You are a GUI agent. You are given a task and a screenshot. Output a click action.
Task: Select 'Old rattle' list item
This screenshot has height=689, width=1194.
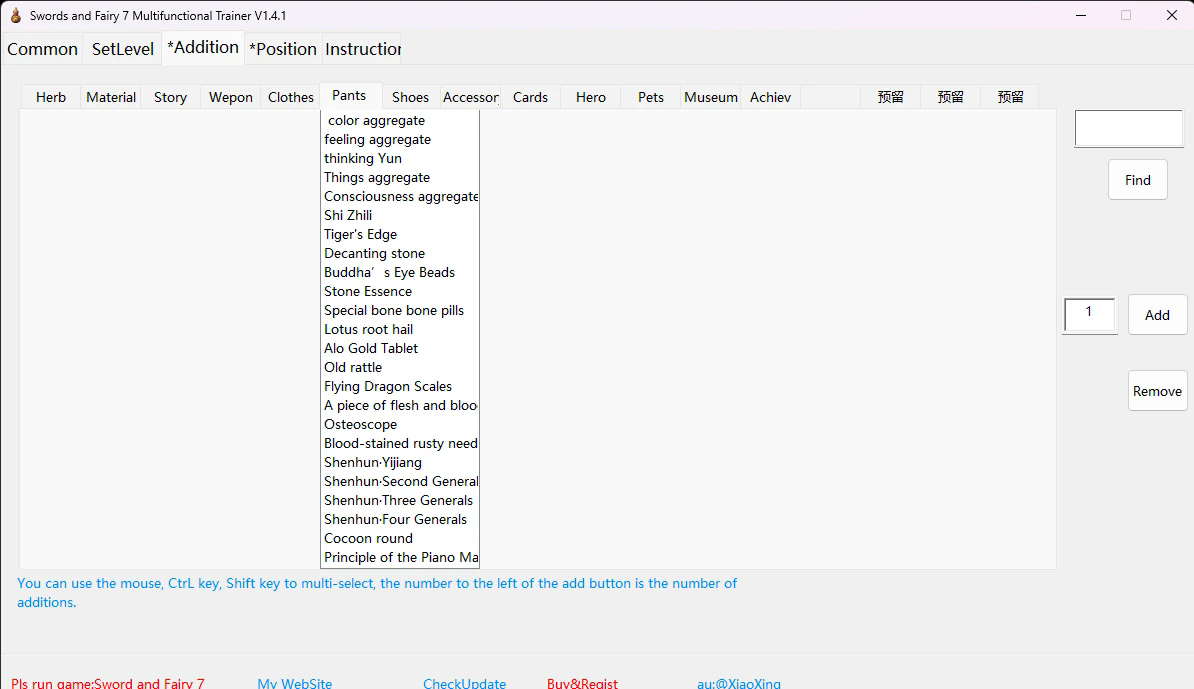coord(400,368)
